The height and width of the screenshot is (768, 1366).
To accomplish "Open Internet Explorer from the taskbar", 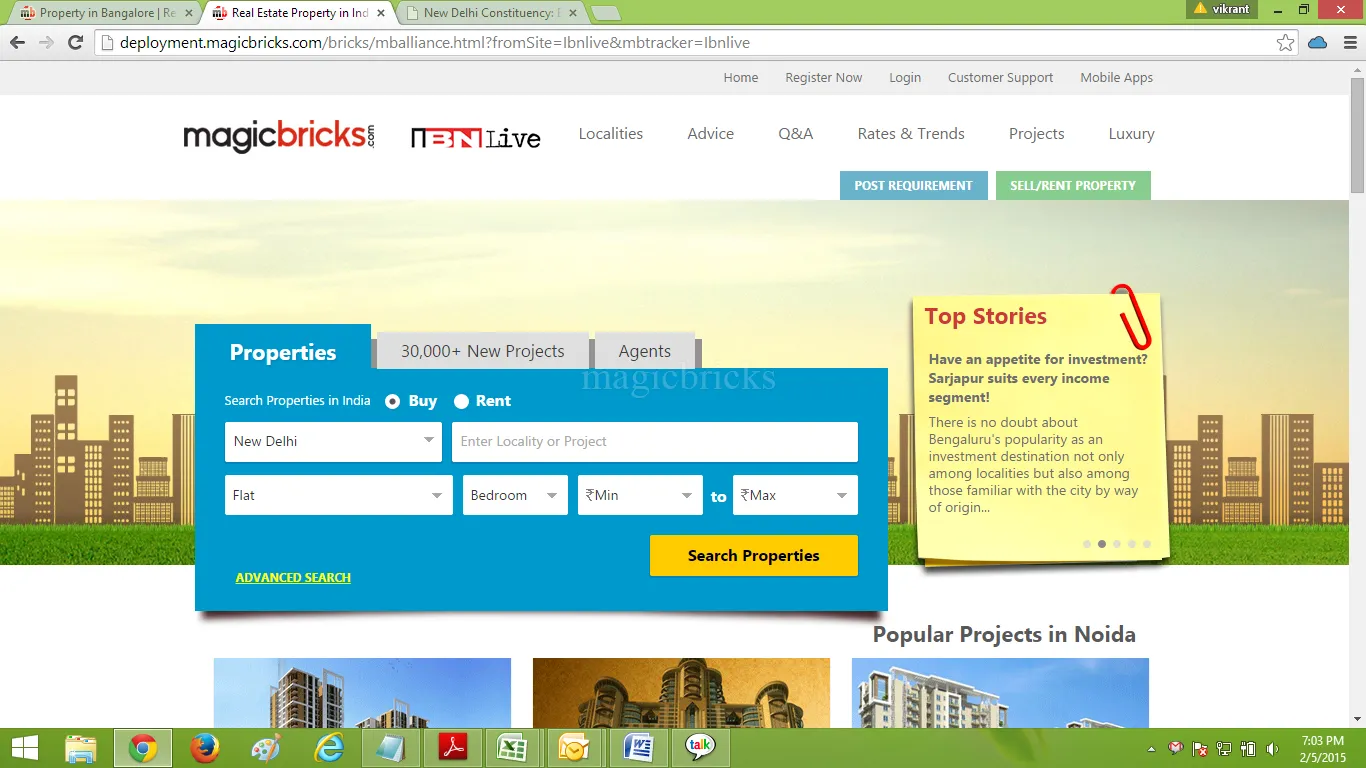I will (329, 748).
